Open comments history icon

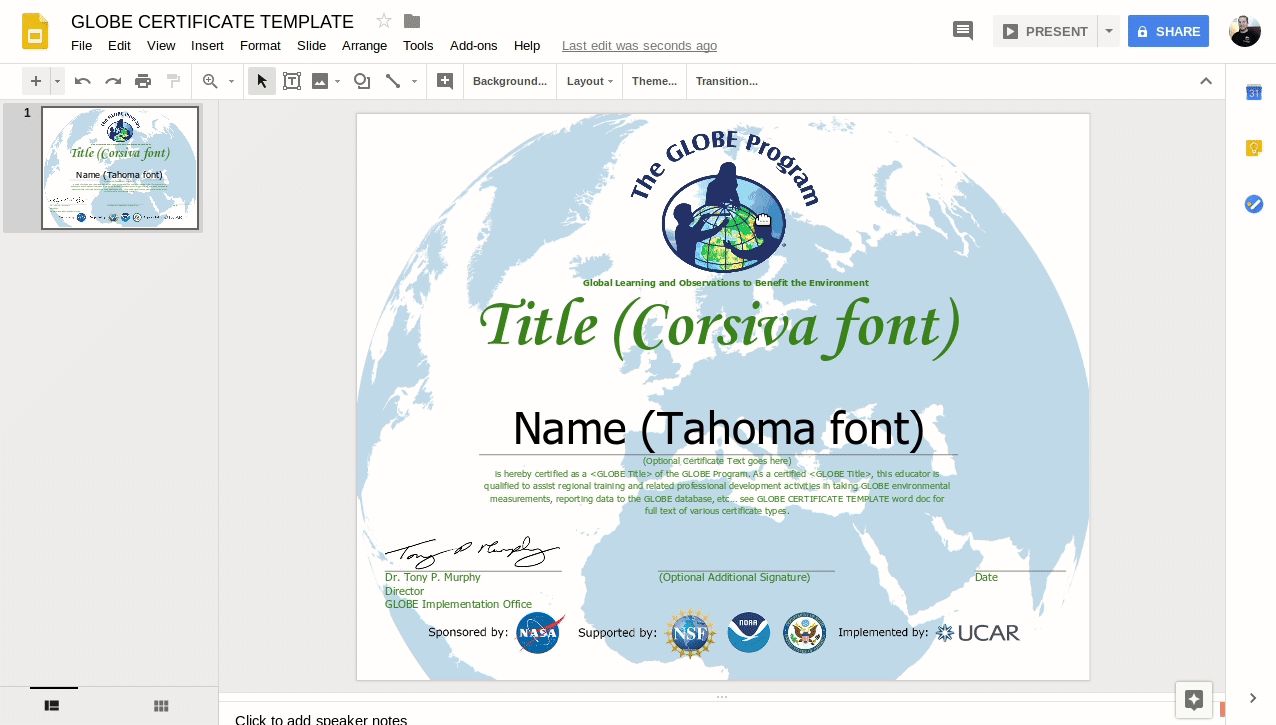pyautogui.click(x=963, y=31)
